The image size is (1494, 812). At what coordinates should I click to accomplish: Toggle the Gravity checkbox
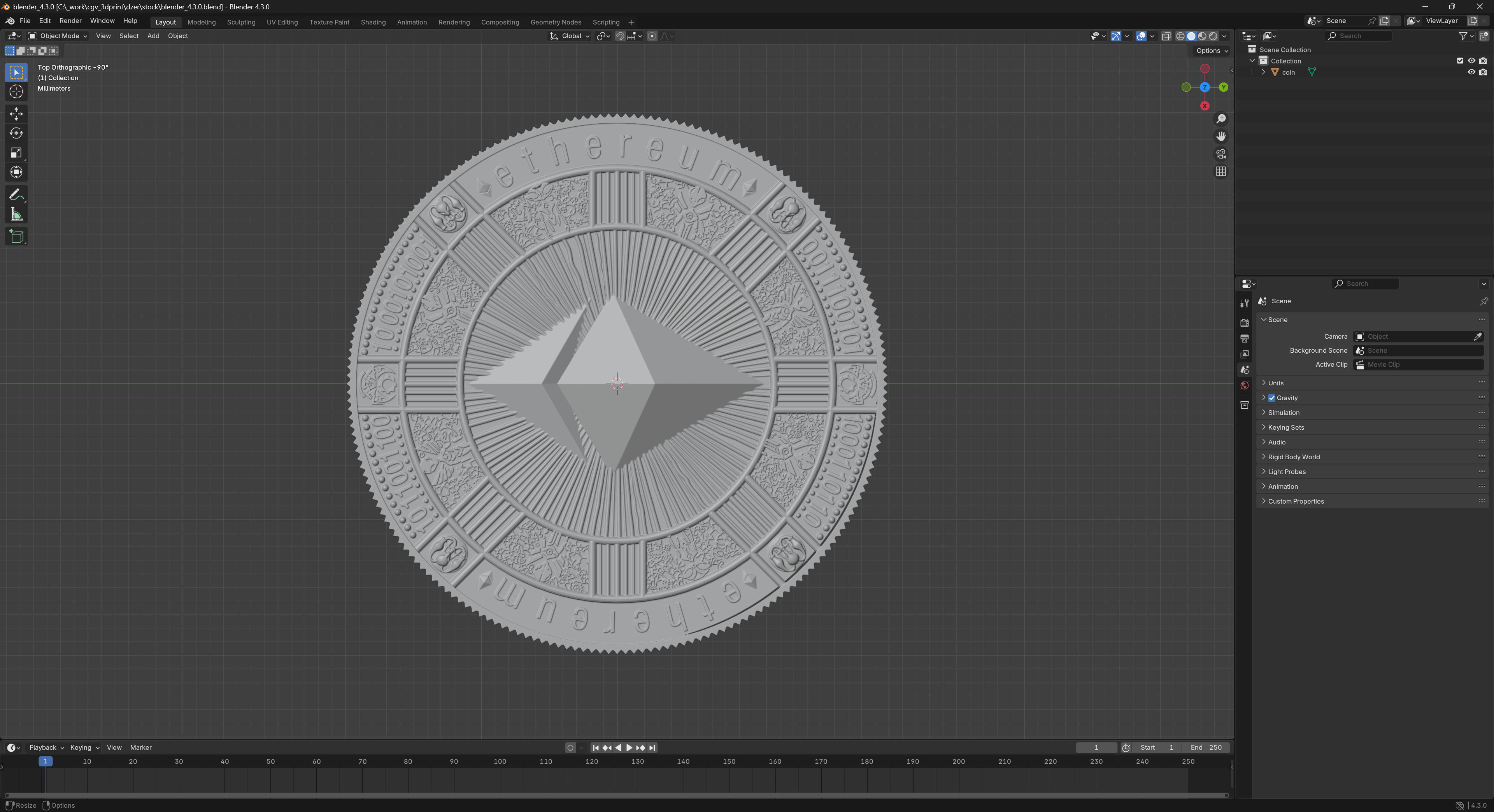(x=1271, y=398)
